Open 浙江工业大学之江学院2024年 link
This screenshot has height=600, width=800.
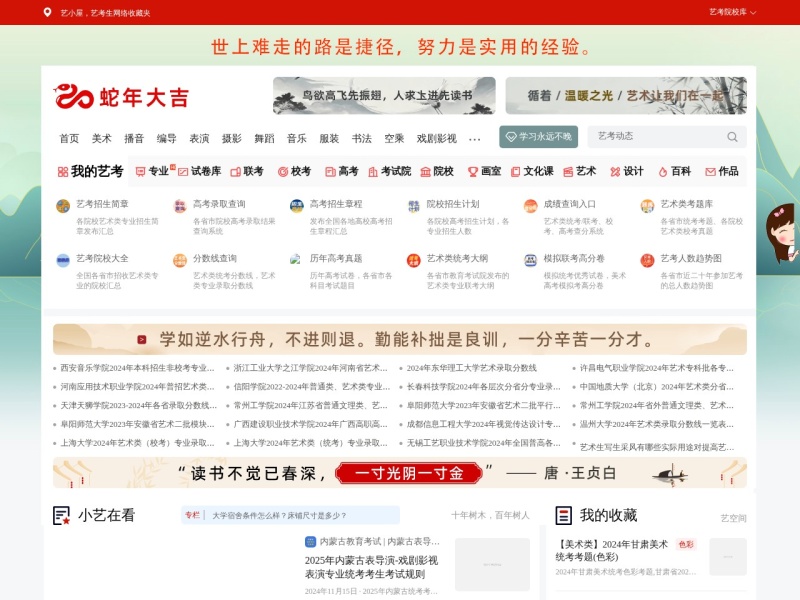[311, 368]
